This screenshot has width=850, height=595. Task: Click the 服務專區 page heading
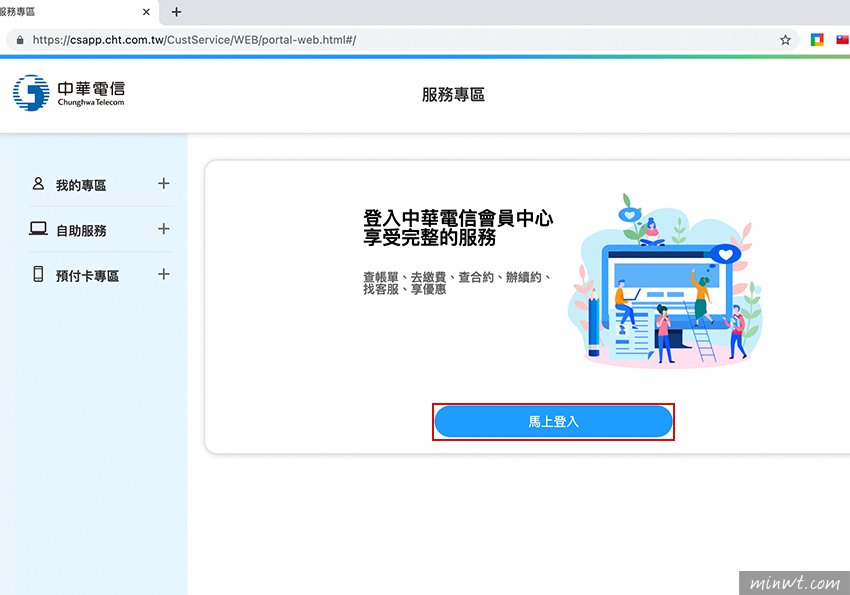click(x=453, y=95)
